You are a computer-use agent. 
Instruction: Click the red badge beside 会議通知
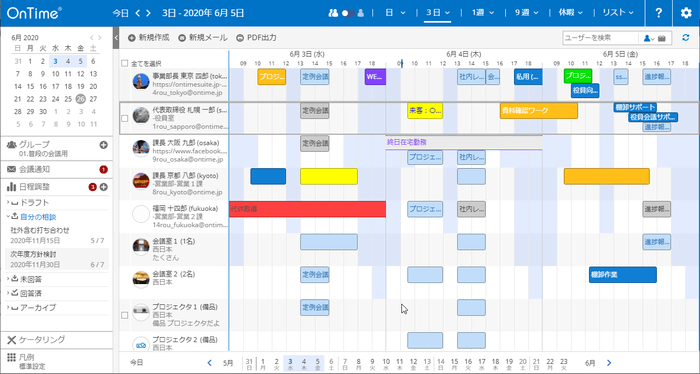tap(104, 169)
